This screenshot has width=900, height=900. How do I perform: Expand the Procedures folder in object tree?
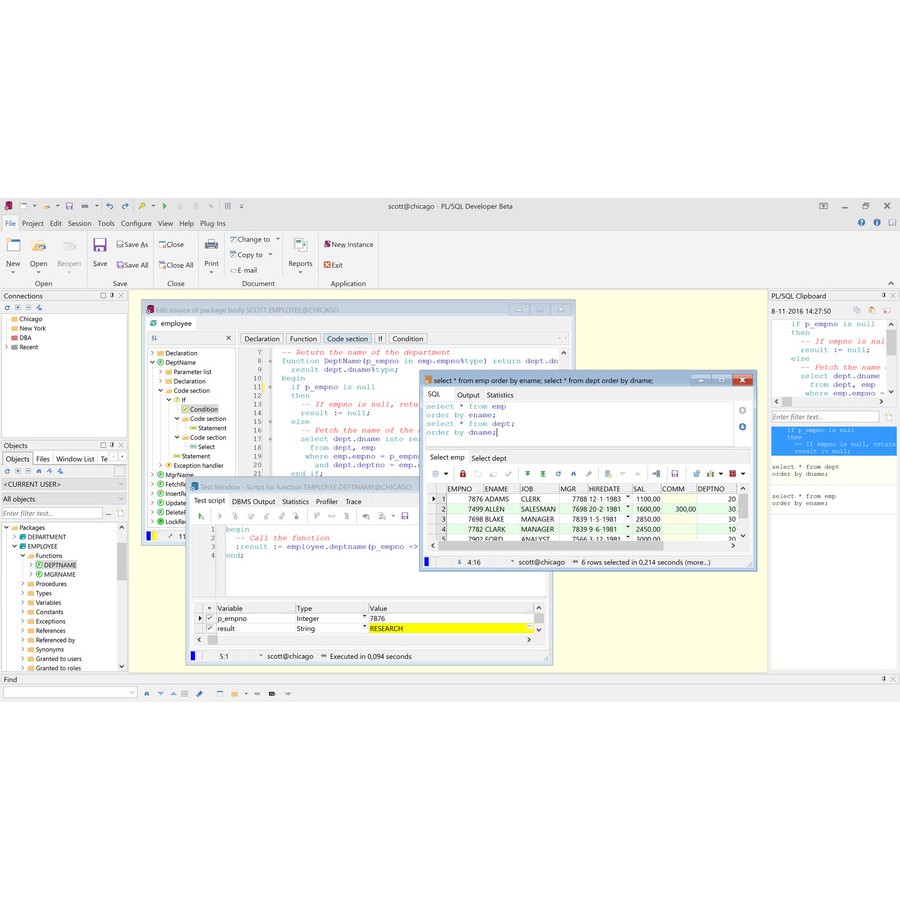[x=23, y=584]
